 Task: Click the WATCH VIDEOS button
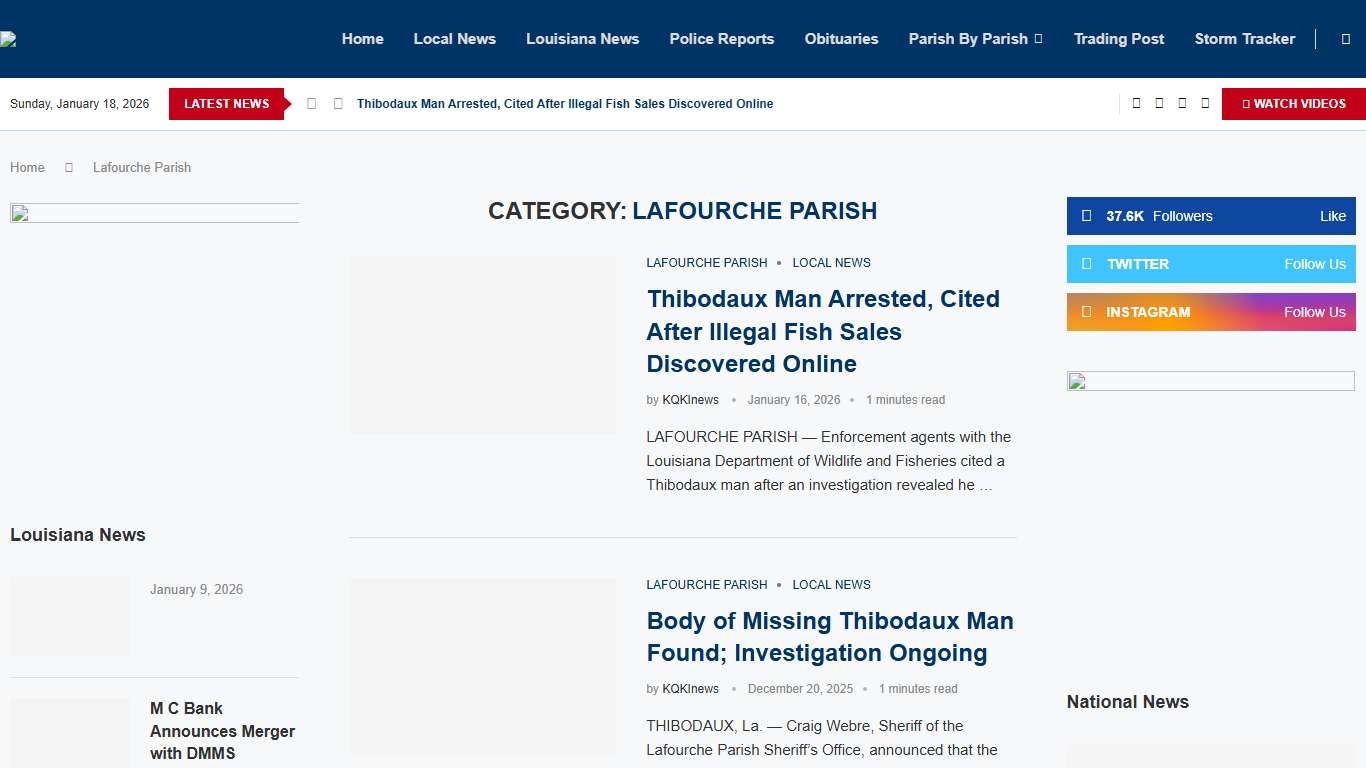[x=1295, y=103]
